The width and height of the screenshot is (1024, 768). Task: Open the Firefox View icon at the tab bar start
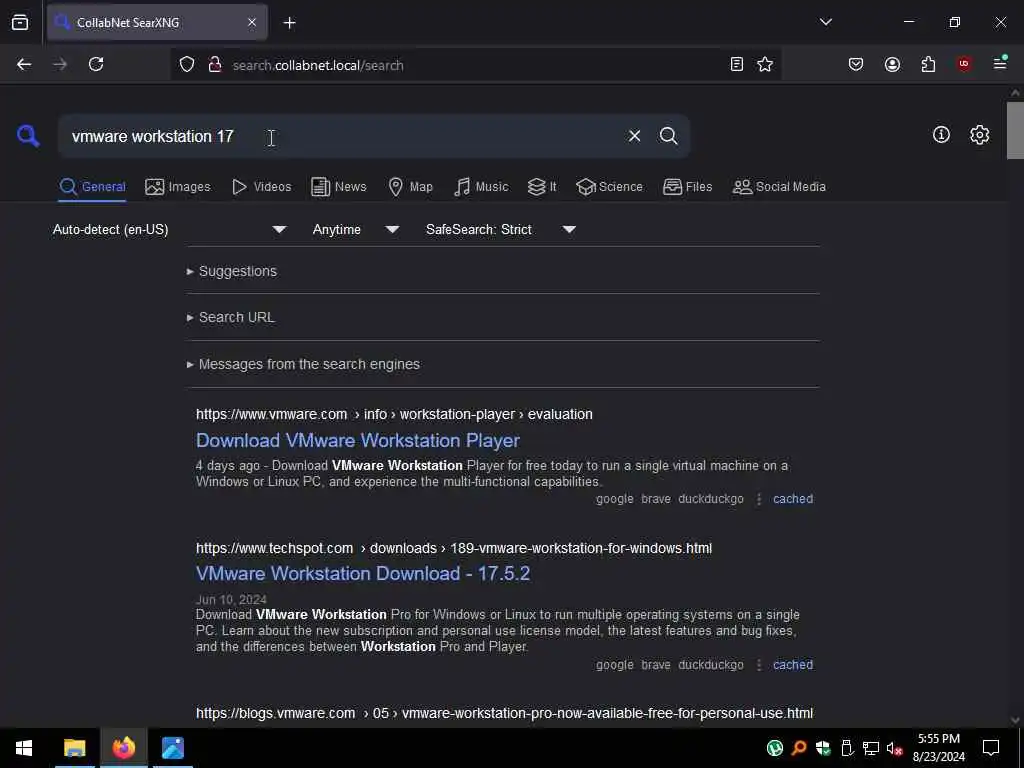click(20, 22)
